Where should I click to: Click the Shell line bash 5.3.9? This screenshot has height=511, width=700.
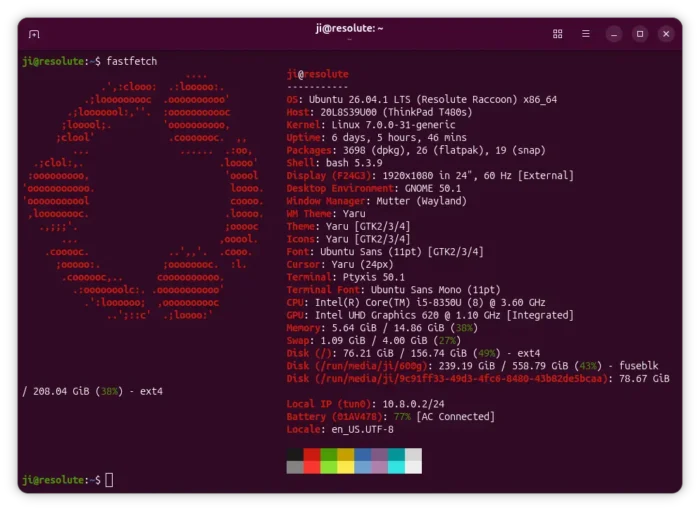point(334,163)
